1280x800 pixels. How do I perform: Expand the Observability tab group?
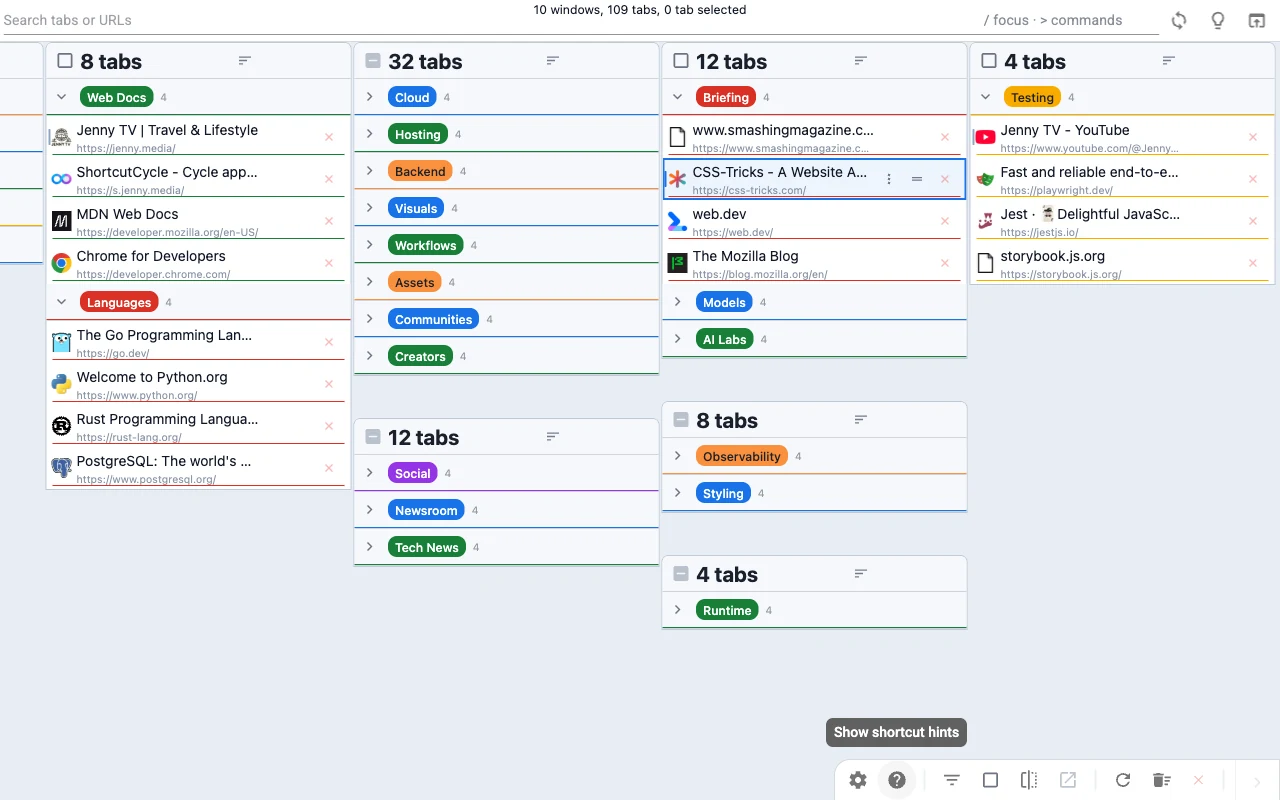tap(677, 456)
